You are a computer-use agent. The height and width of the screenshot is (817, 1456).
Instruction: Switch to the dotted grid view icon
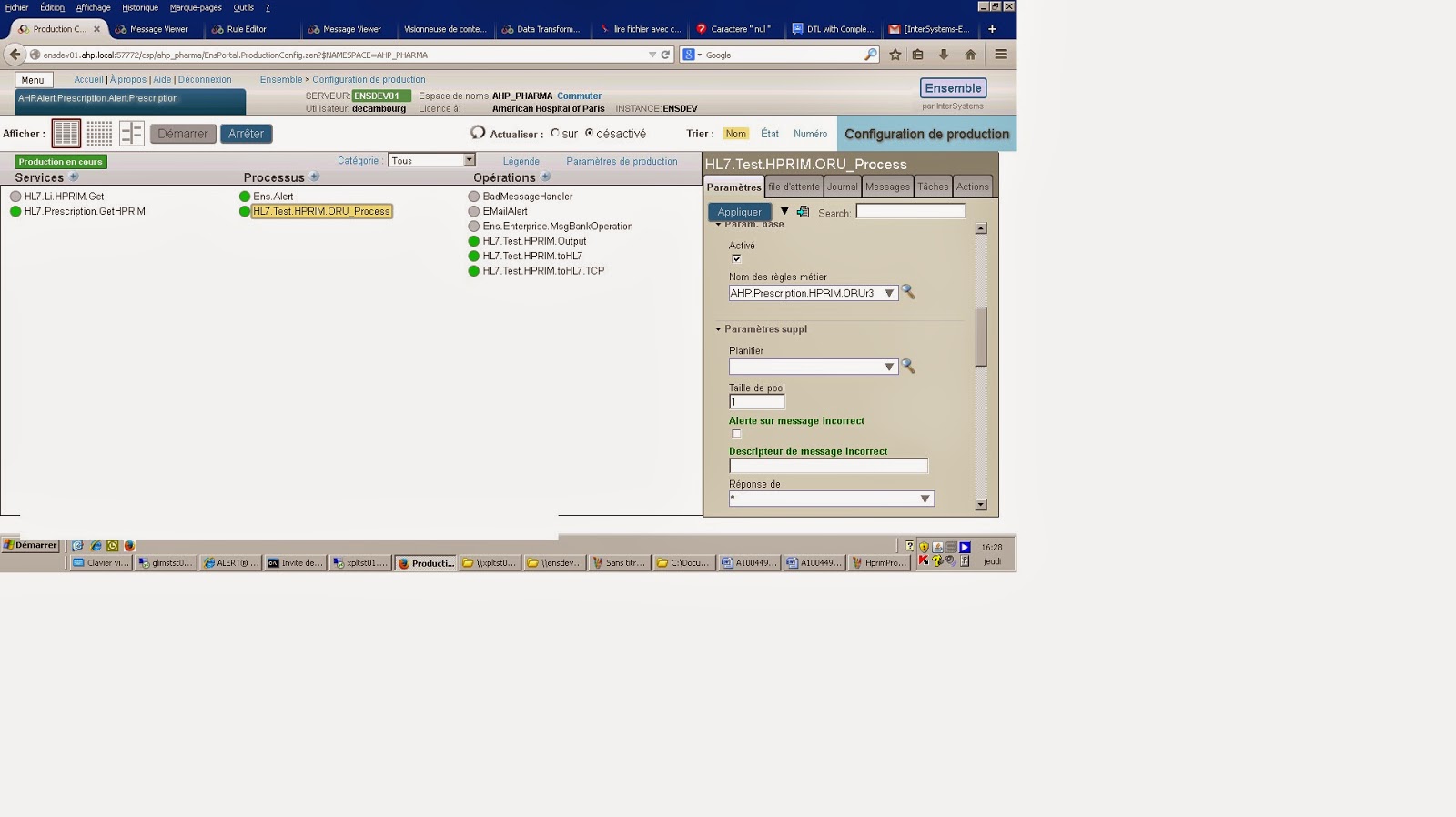99,134
